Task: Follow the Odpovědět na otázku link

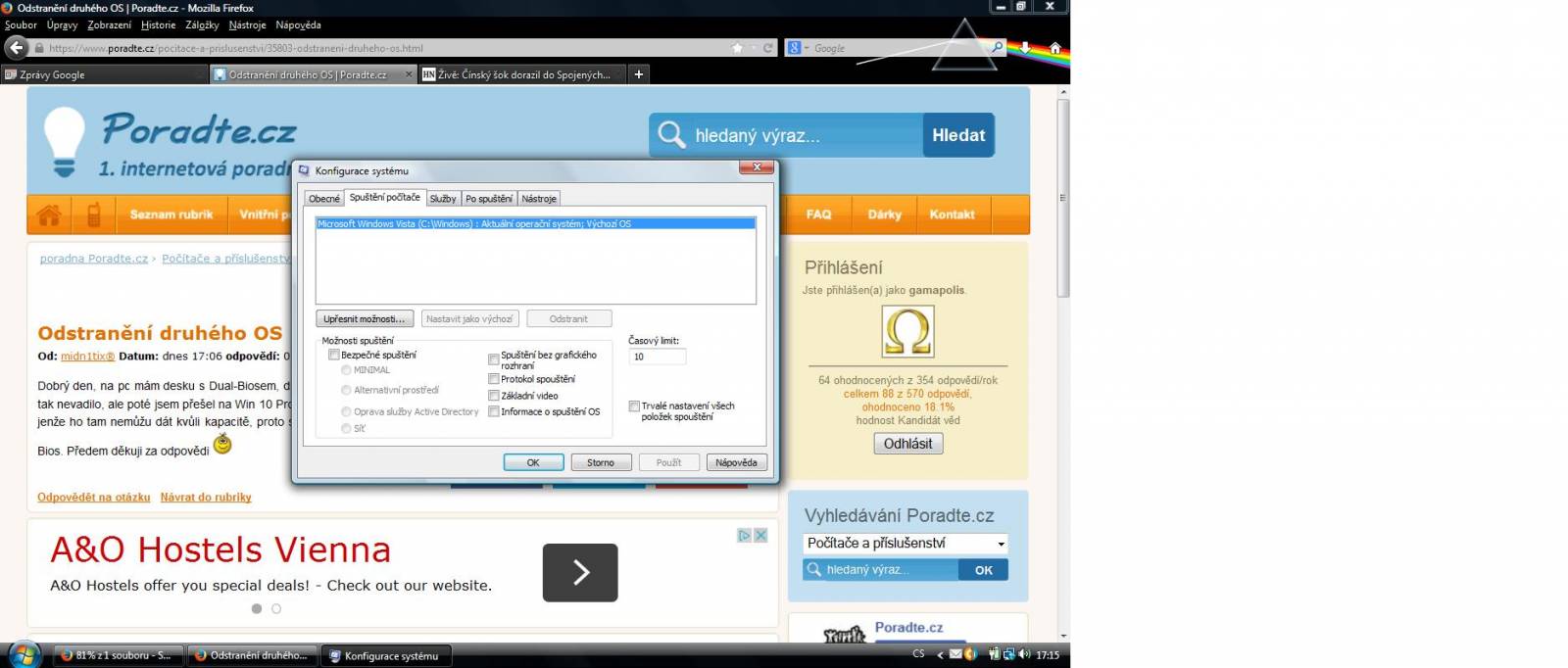Action: [94, 498]
